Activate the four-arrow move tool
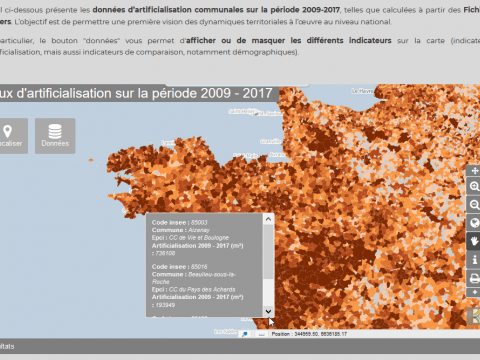480x360 pixels. (x=474, y=171)
